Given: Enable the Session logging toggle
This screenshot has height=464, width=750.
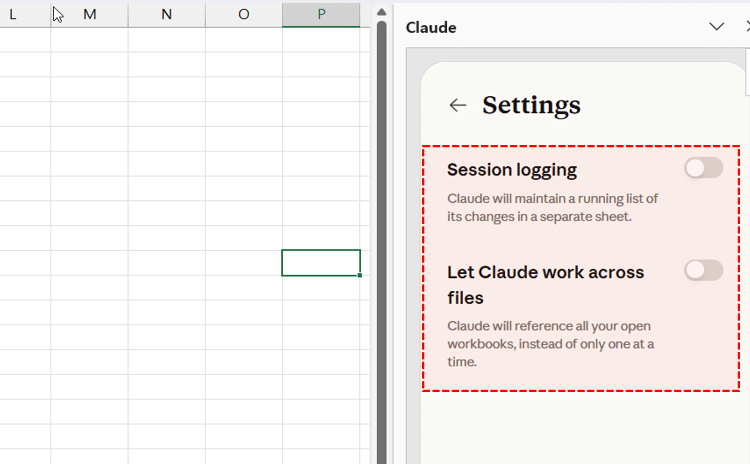Looking at the screenshot, I should point(703,168).
